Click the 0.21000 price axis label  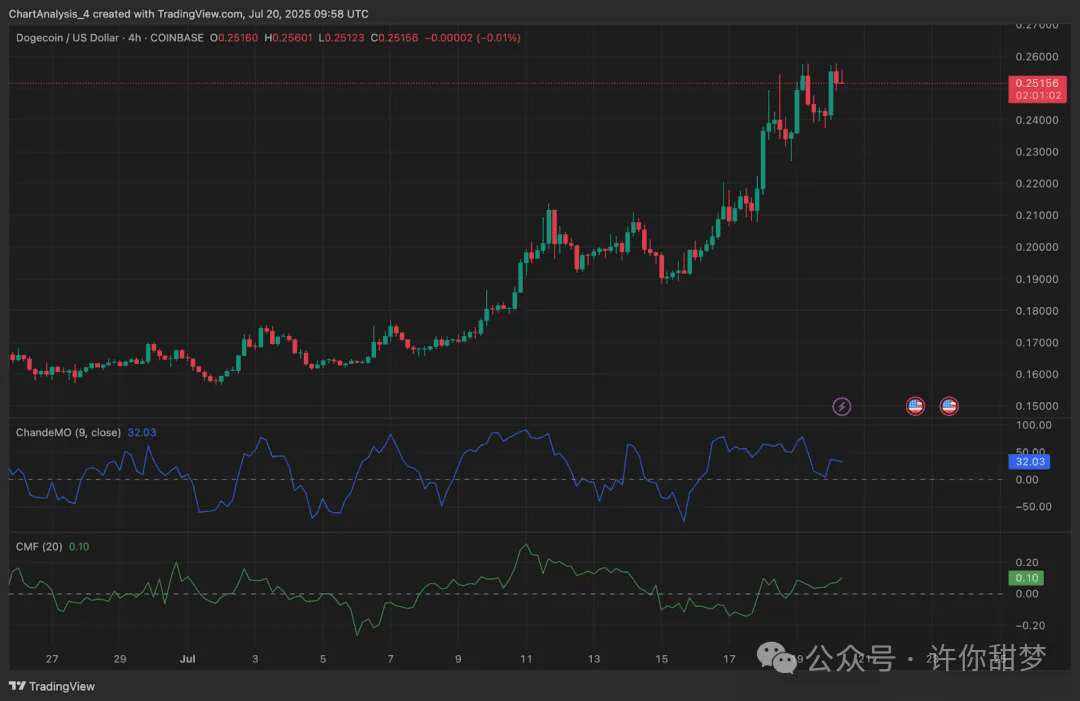(1037, 216)
